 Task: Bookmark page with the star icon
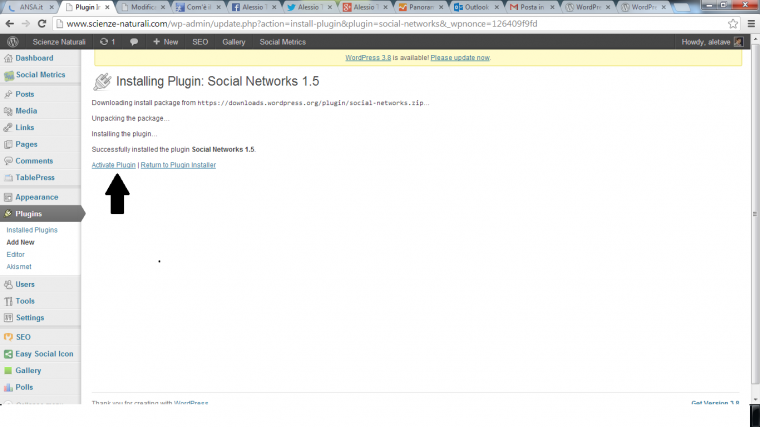tap(733, 24)
